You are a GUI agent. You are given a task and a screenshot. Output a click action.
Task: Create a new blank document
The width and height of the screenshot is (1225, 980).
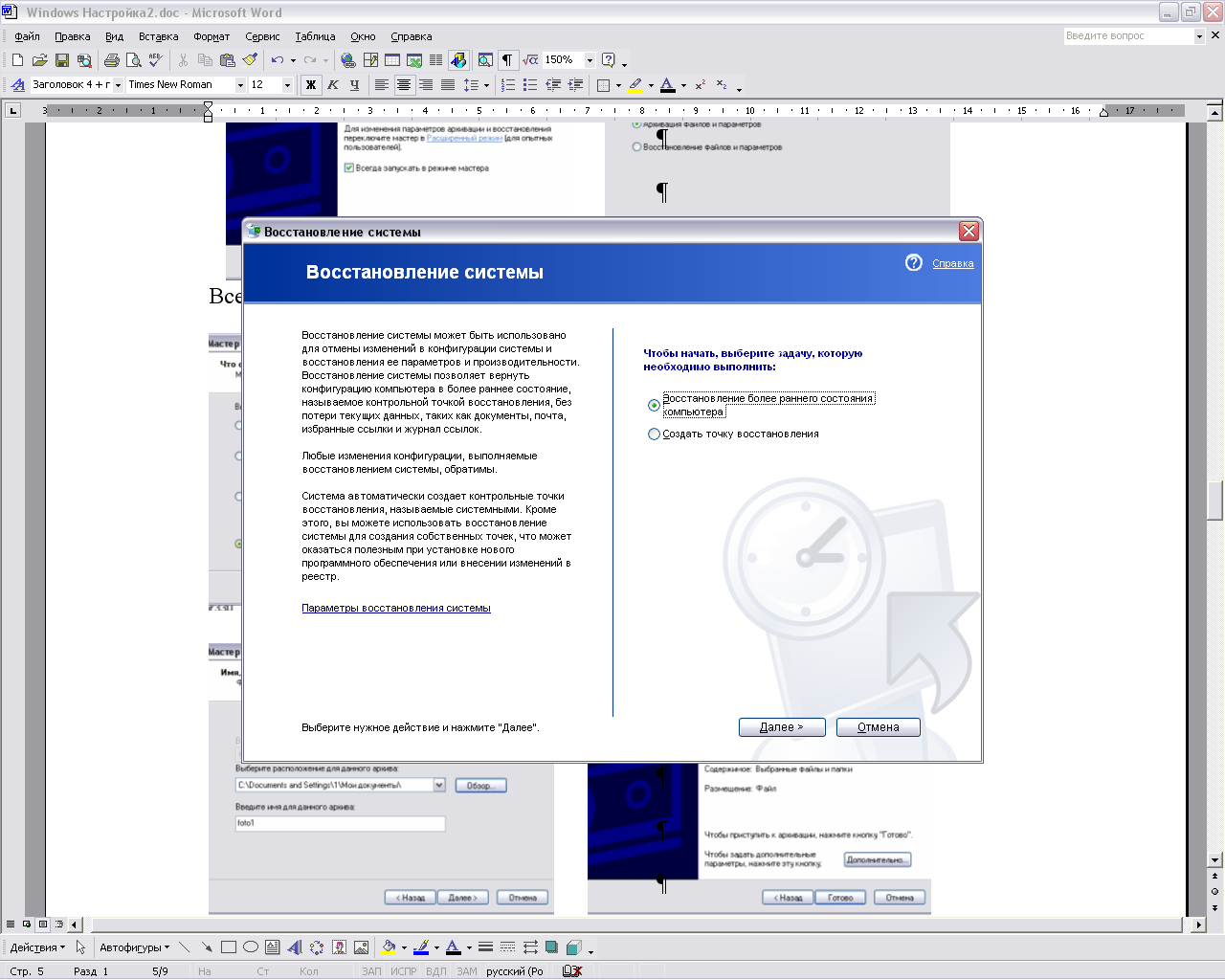pyautogui.click(x=18, y=60)
